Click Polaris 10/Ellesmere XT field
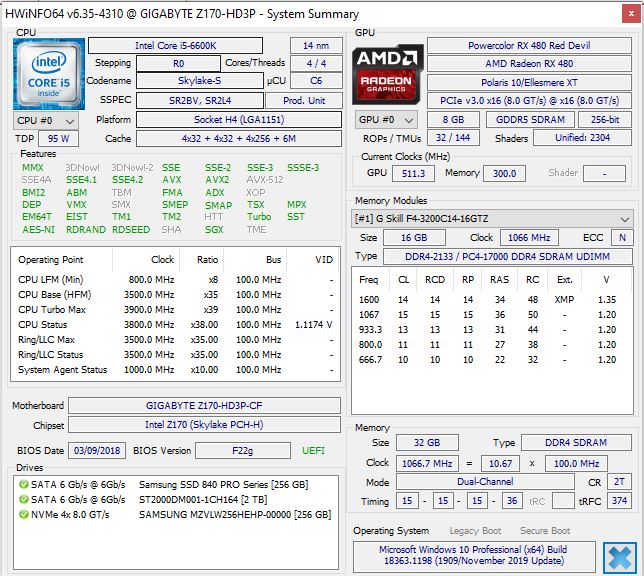 point(529,83)
